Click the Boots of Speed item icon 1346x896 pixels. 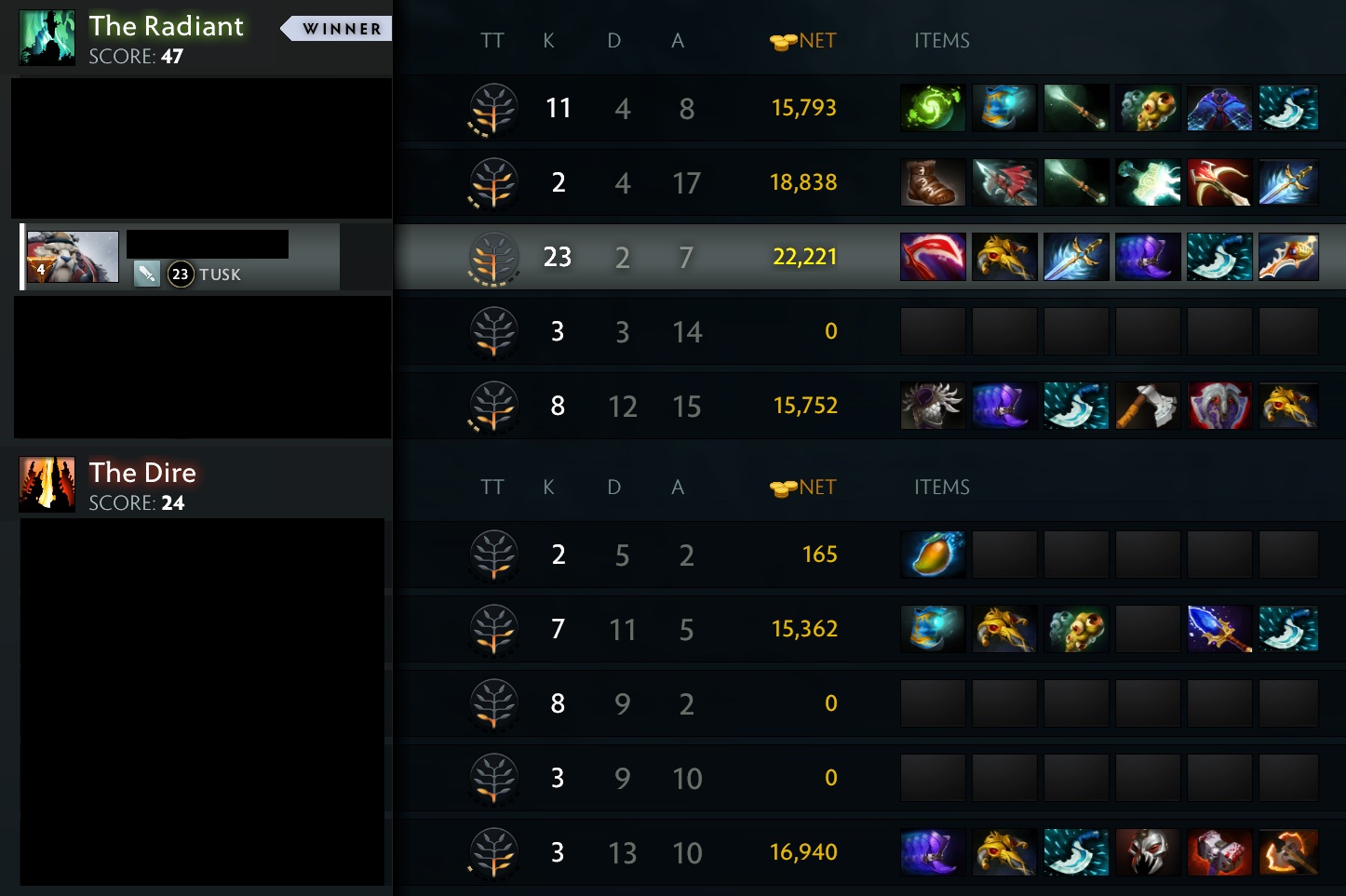pos(933,182)
